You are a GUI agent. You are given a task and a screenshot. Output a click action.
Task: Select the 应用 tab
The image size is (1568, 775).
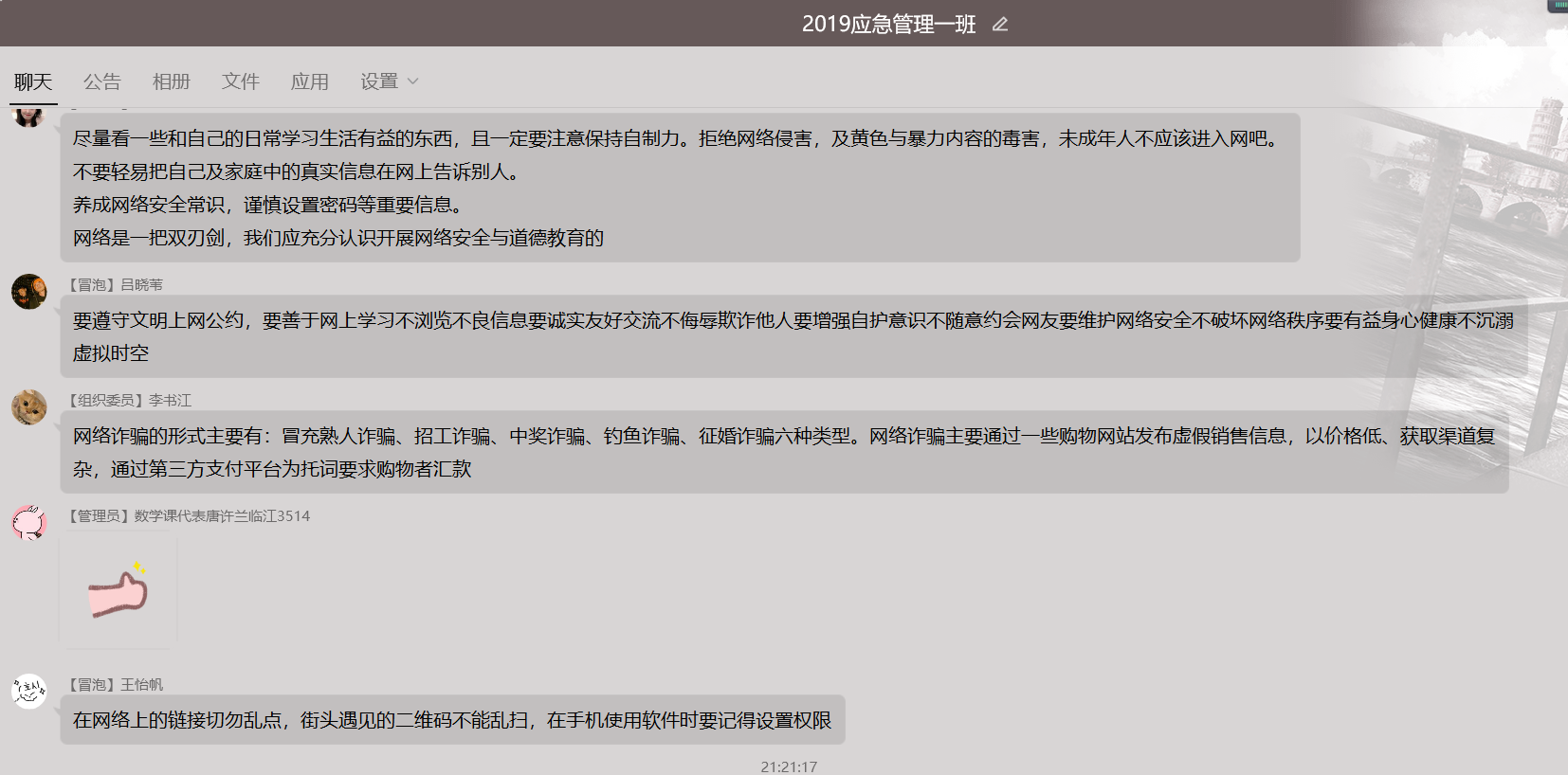[309, 81]
